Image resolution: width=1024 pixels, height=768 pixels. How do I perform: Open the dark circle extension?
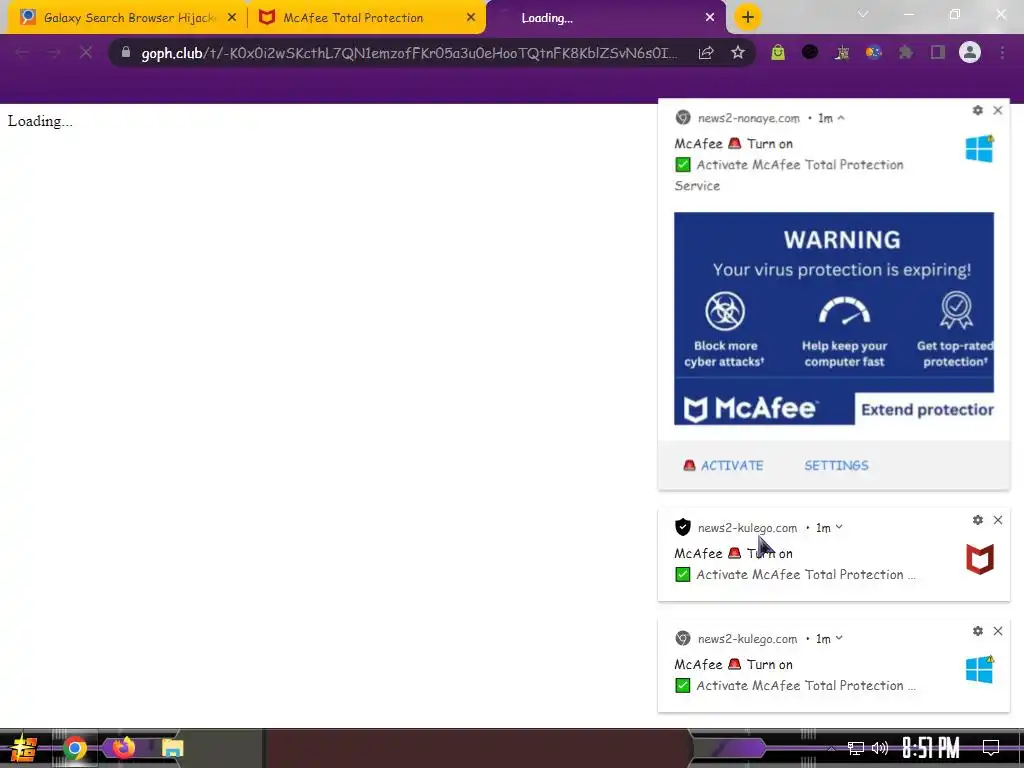[810, 52]
